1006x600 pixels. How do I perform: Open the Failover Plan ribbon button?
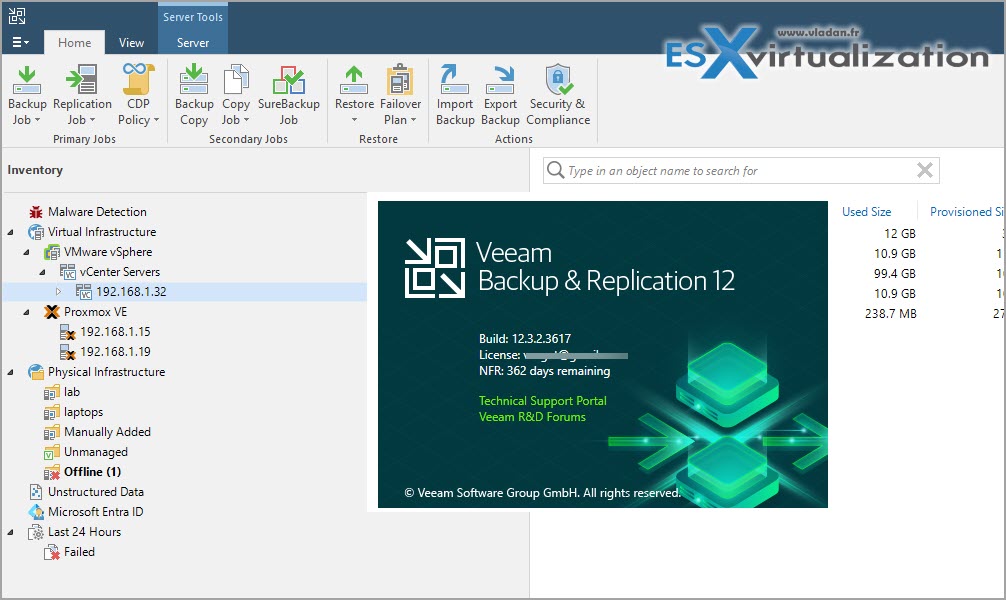400,95
